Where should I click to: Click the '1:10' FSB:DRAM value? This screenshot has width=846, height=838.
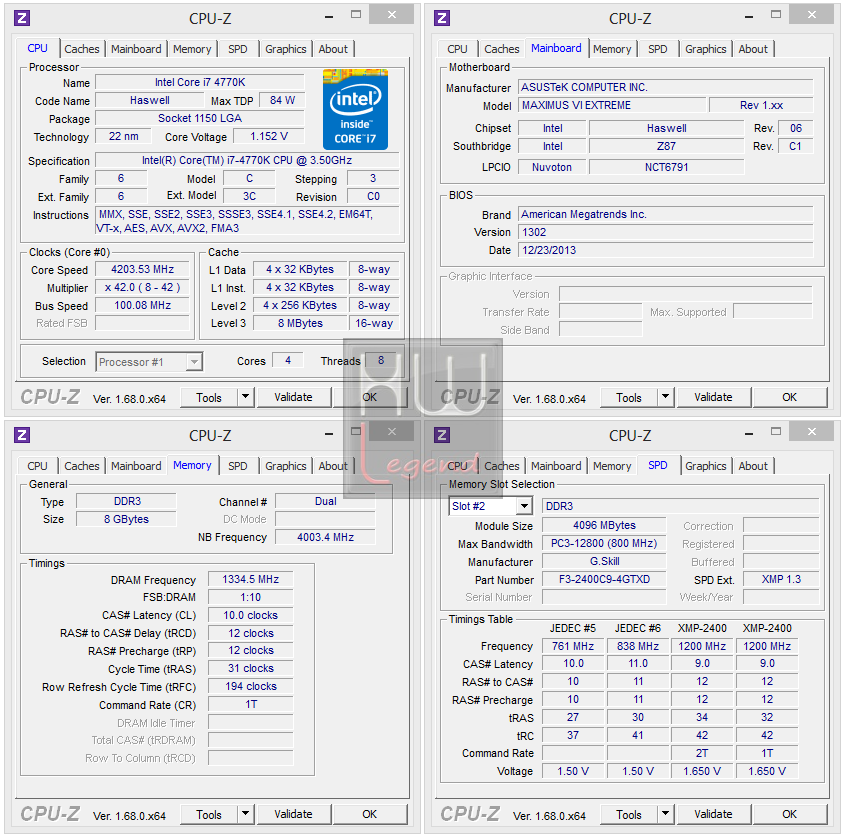(250, 597)
